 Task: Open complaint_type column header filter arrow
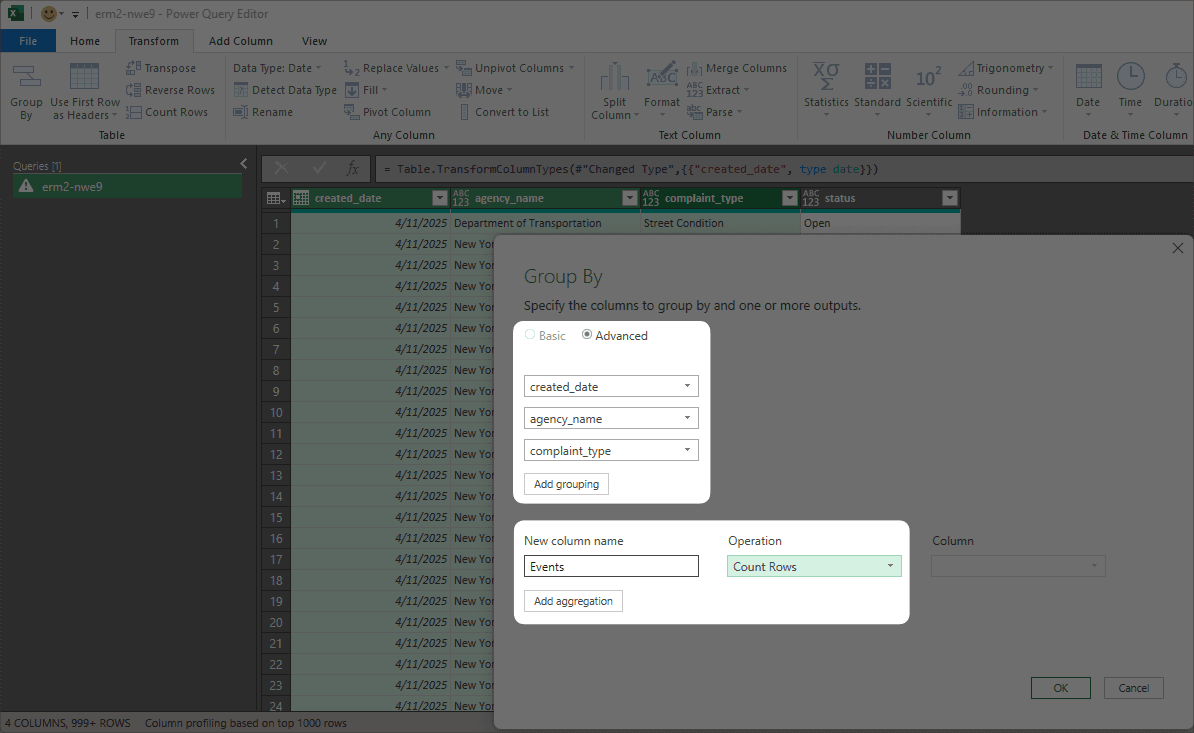[790, 198]
